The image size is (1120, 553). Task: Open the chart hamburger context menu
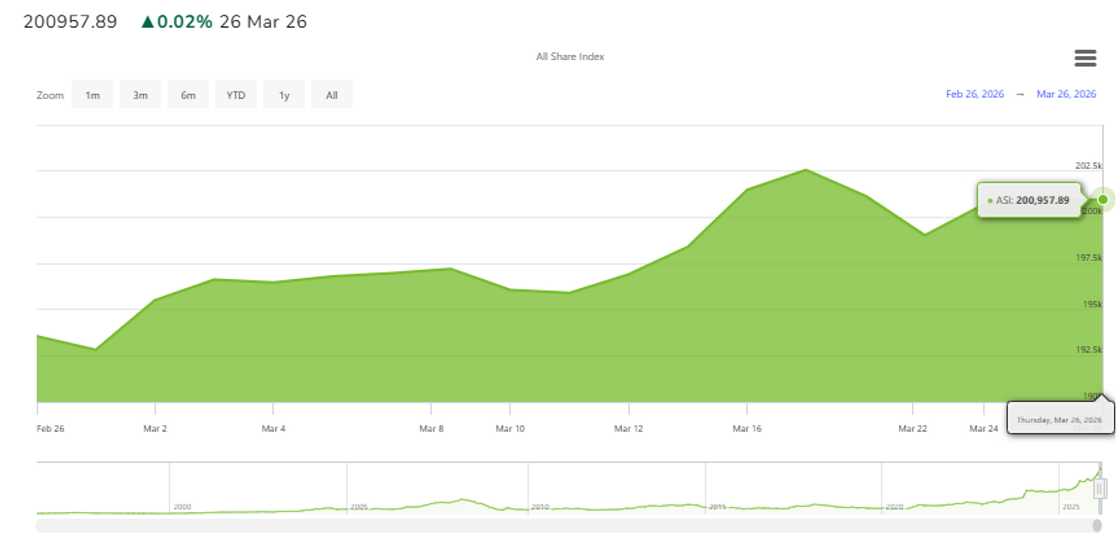pos(1085,58)
